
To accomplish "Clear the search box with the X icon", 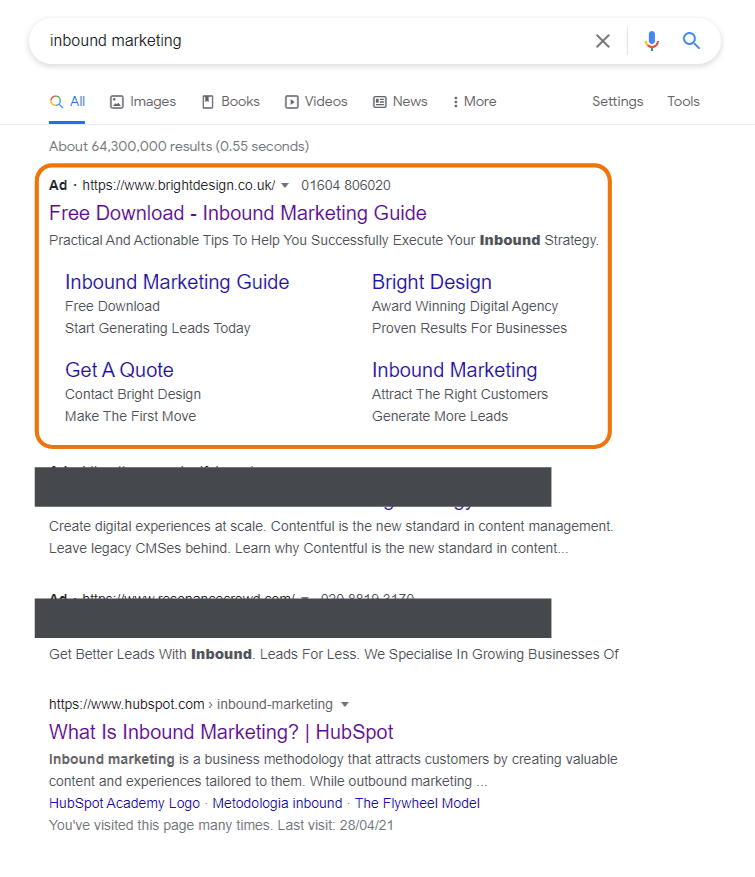I will click(x=602, y=41).
